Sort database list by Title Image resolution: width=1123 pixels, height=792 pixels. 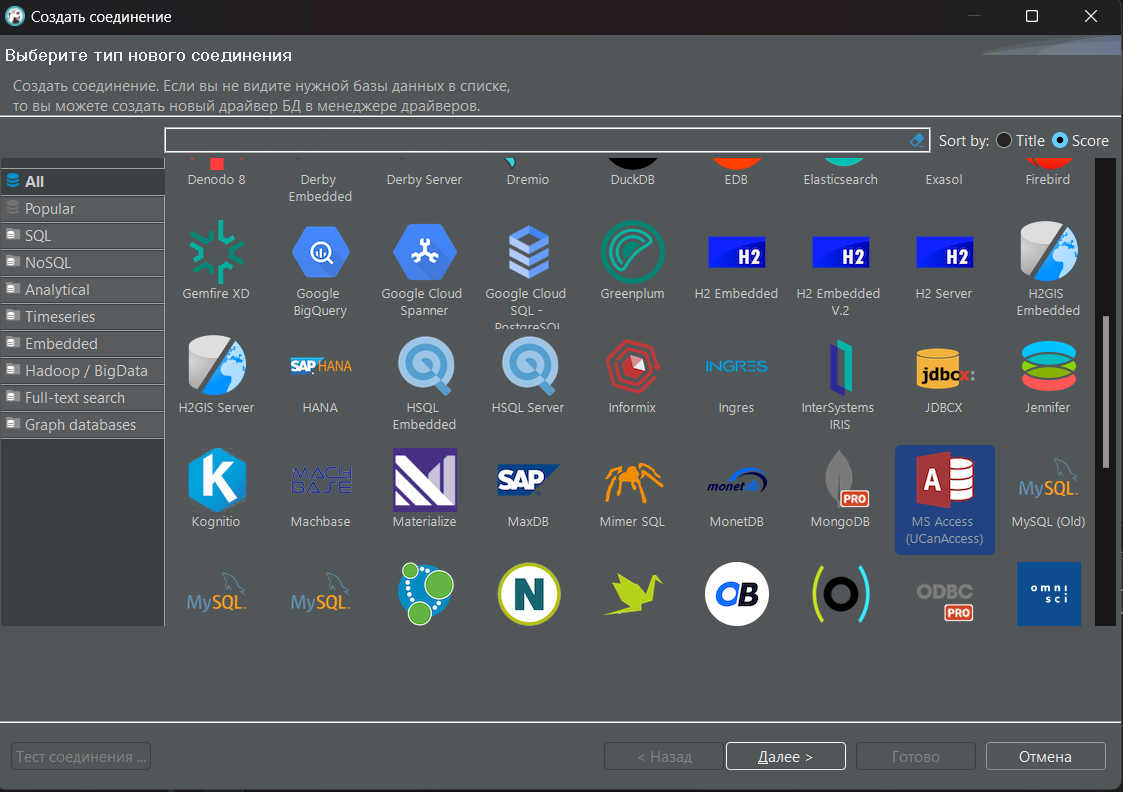[1021, 140]
